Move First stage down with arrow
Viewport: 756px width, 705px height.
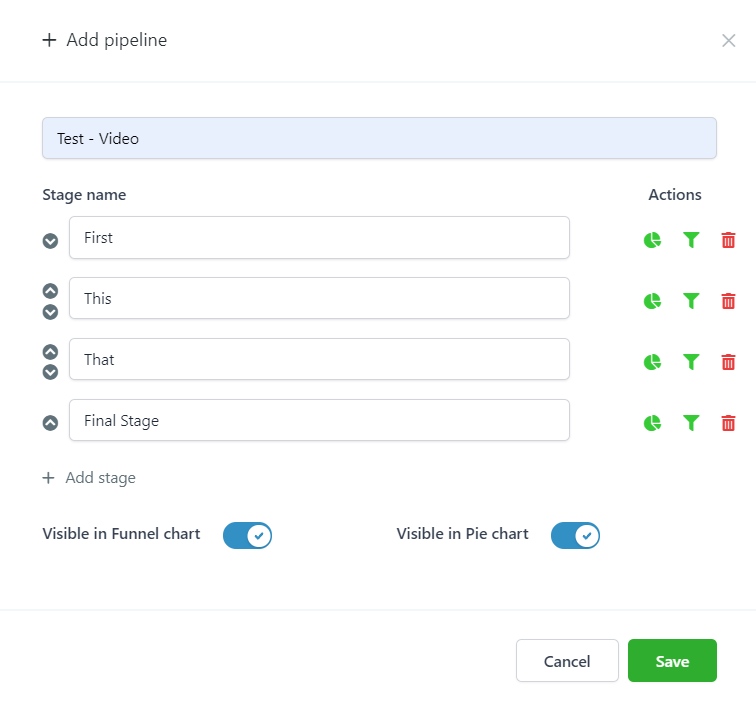point(50,241)
